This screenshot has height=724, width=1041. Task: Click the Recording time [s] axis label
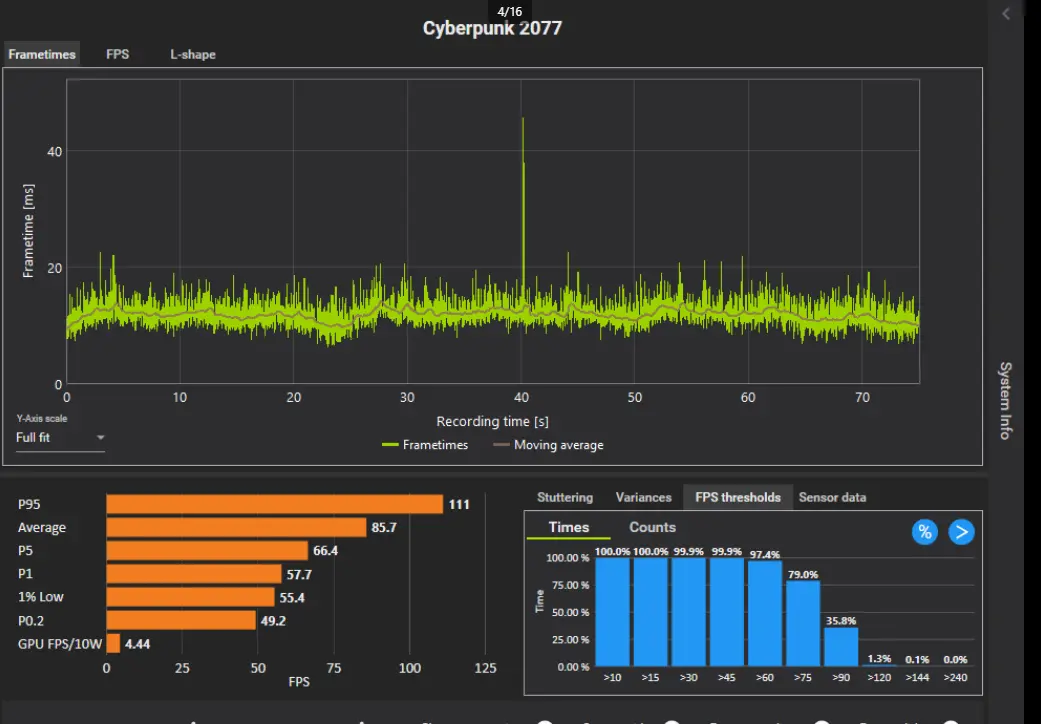[492, 421]
